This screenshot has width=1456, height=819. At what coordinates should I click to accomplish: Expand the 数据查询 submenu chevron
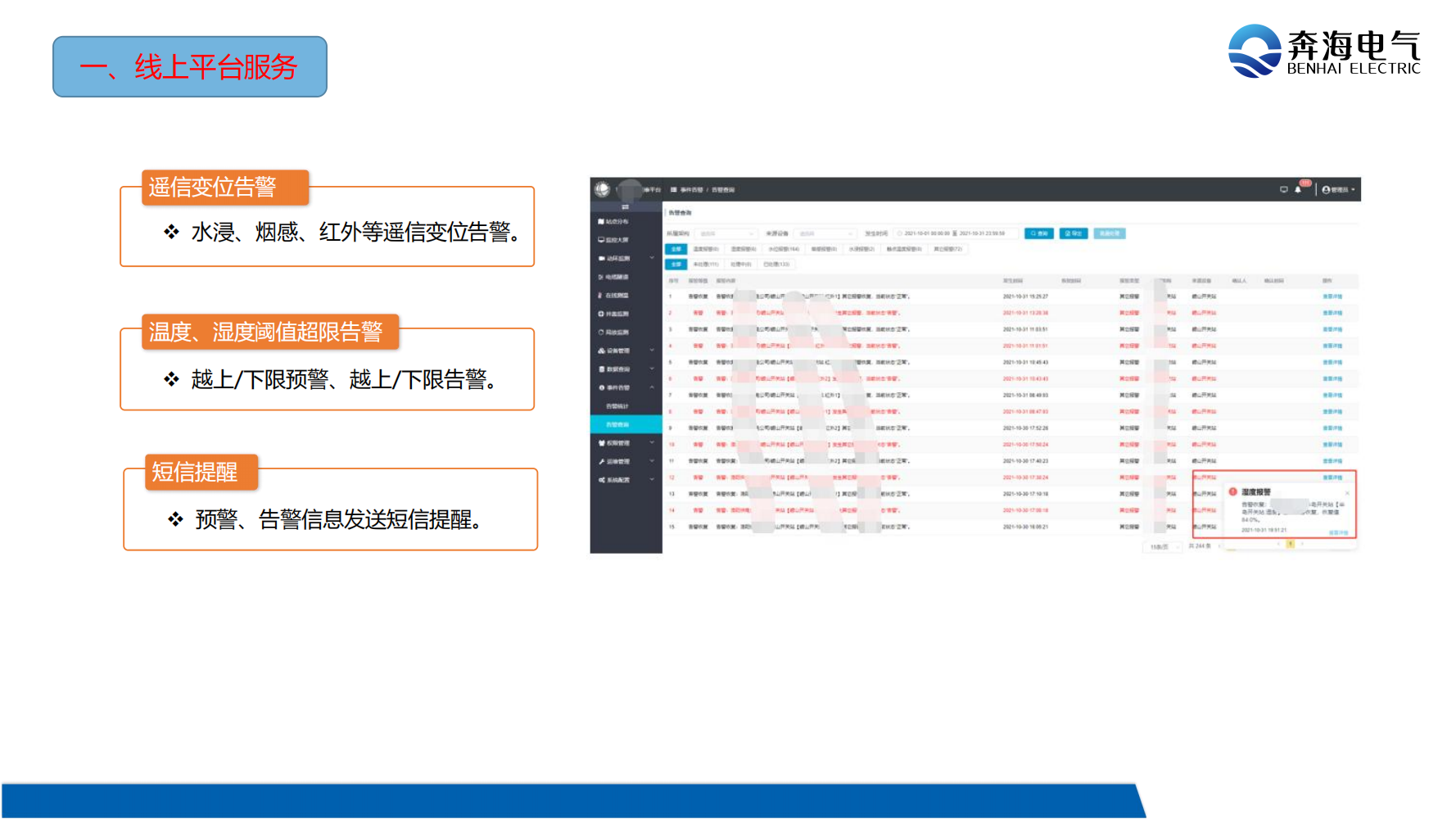[x=652, y=369]
